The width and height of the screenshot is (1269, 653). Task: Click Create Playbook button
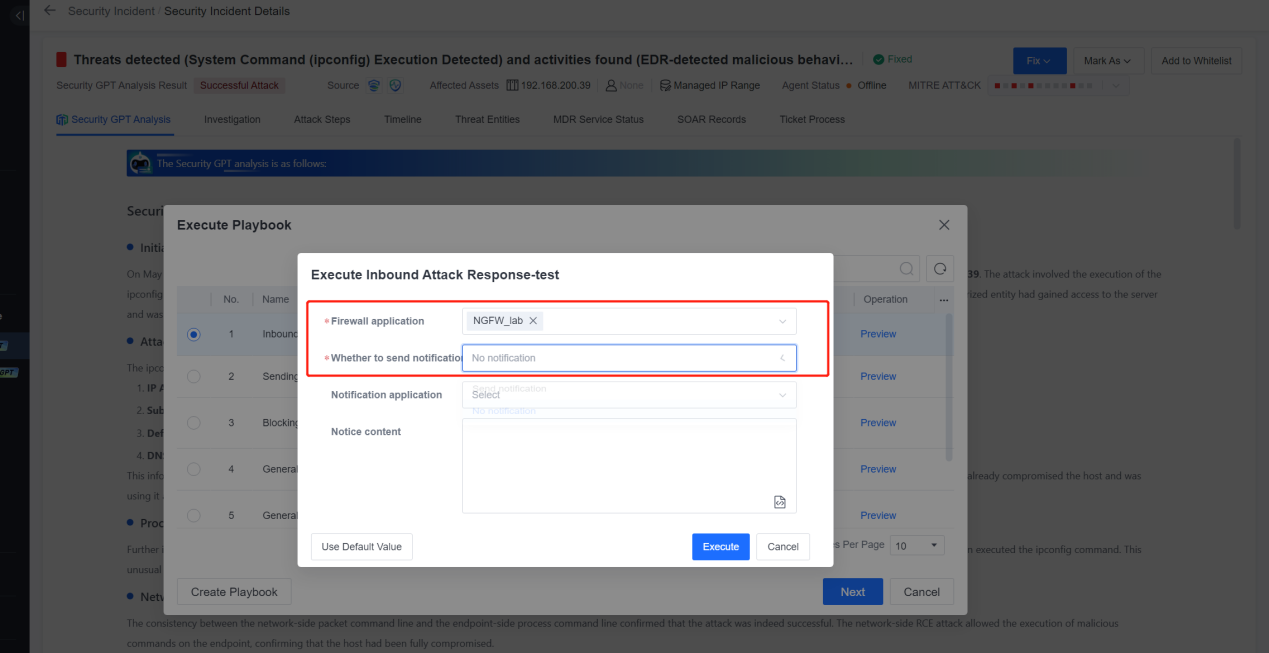[234, 592]
